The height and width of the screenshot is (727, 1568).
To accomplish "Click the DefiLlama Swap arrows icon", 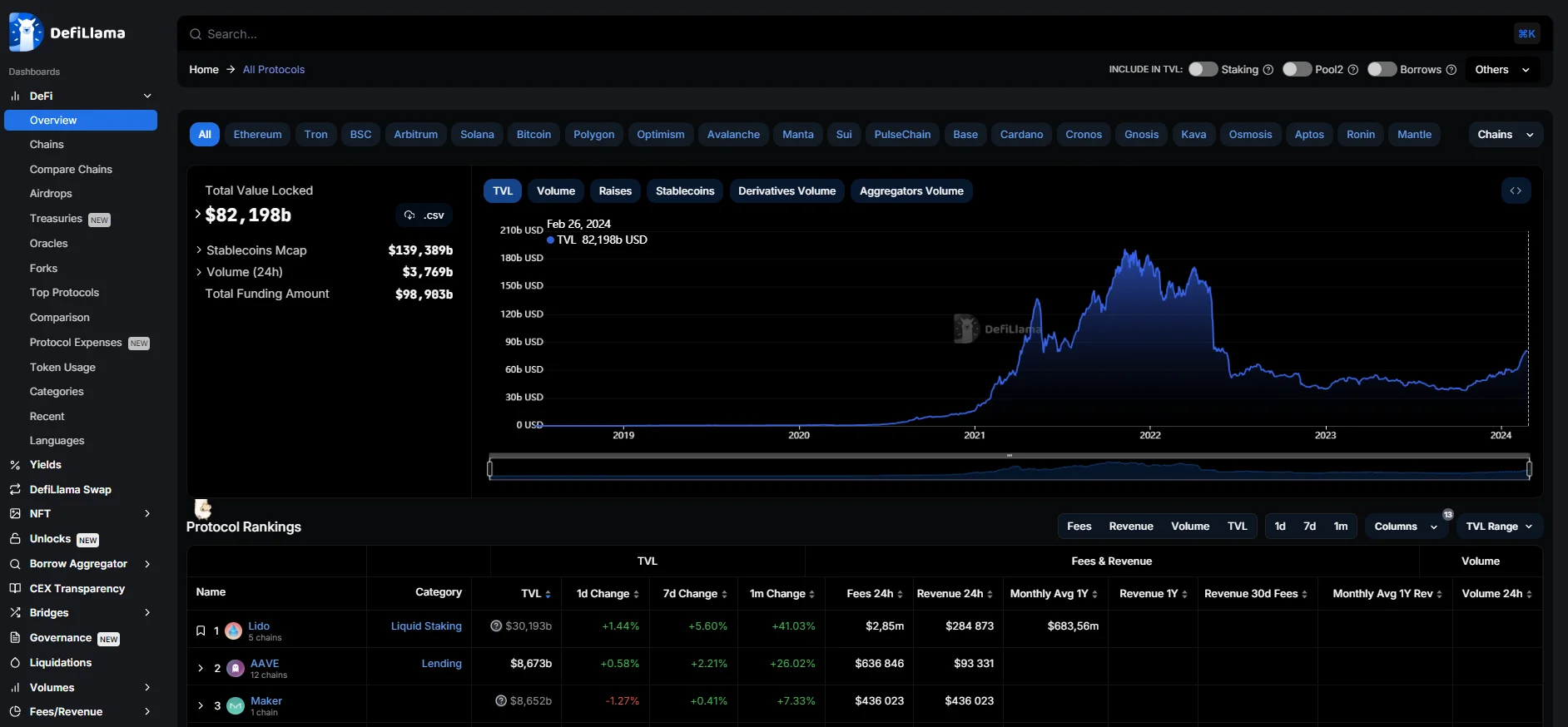I will [x=15, y=490].
